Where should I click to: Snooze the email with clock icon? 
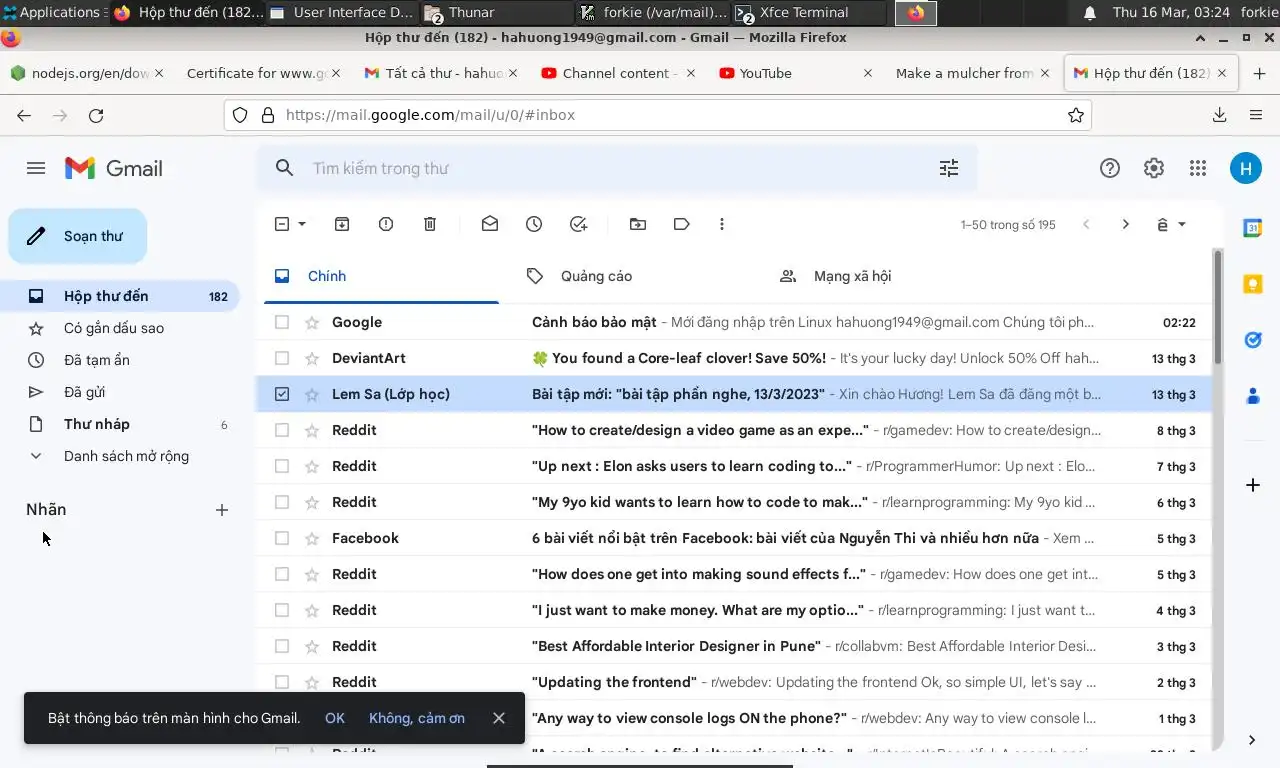(x=534, y=224)
